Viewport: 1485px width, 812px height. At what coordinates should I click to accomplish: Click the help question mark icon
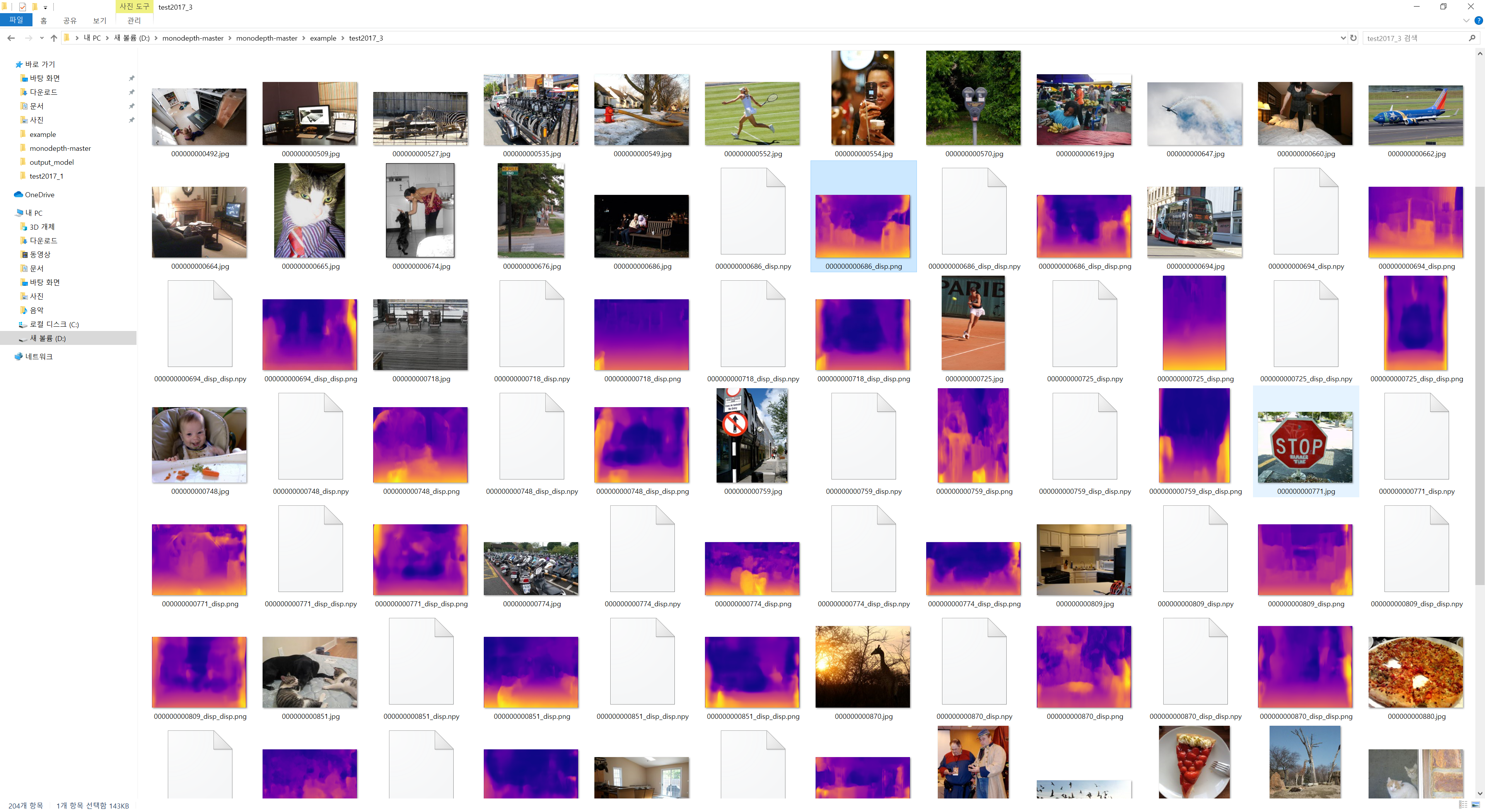1478,21
